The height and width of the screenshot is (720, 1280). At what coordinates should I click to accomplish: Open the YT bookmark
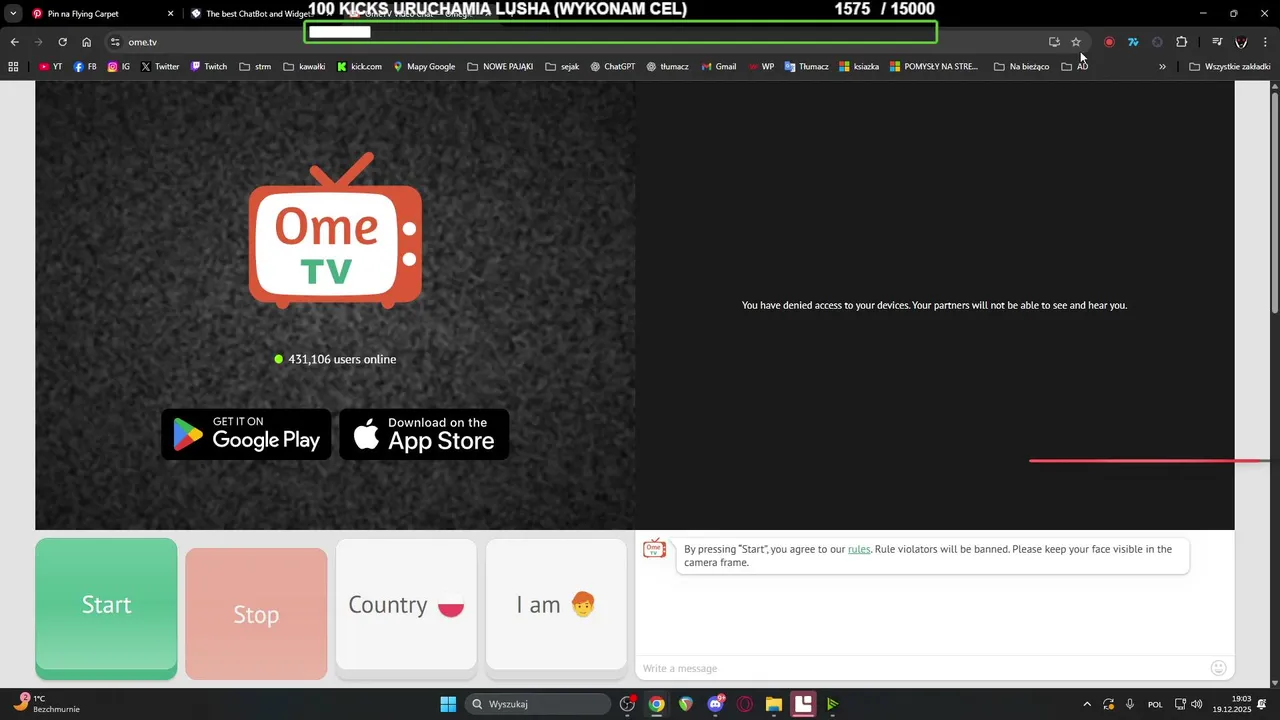coord(51,67)
